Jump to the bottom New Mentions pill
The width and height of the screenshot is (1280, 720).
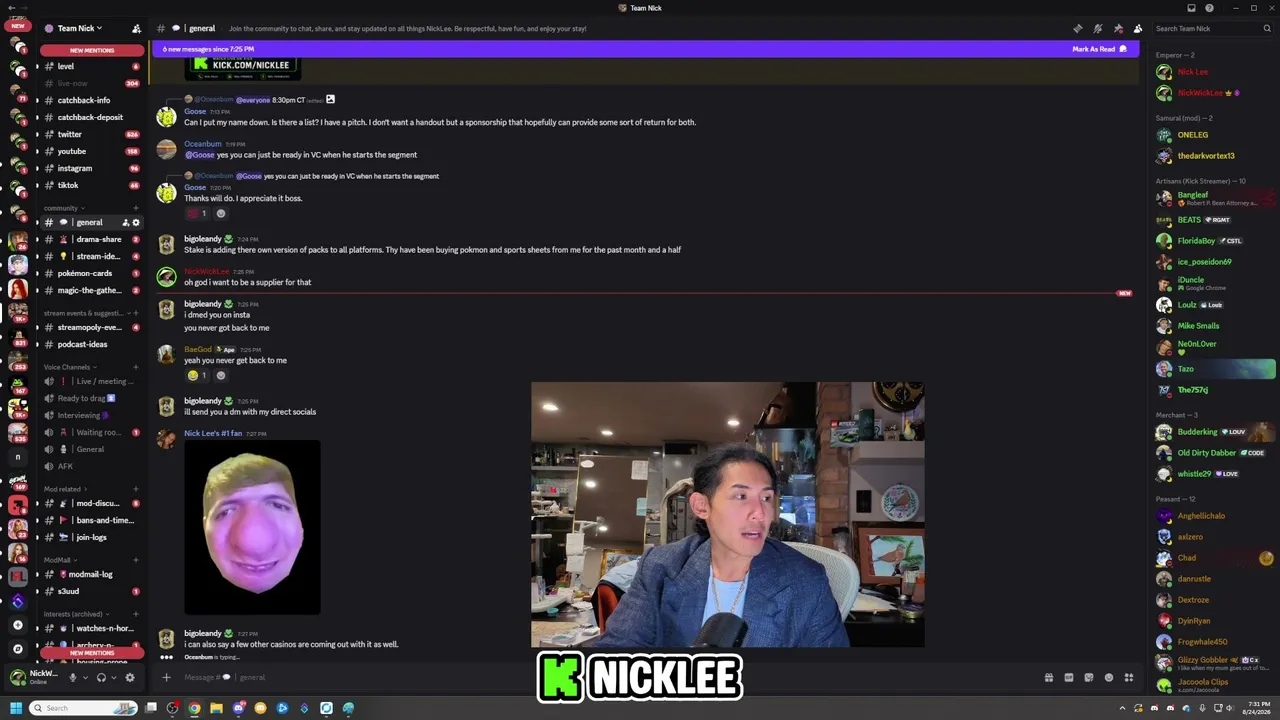click(x=92, y=653)
